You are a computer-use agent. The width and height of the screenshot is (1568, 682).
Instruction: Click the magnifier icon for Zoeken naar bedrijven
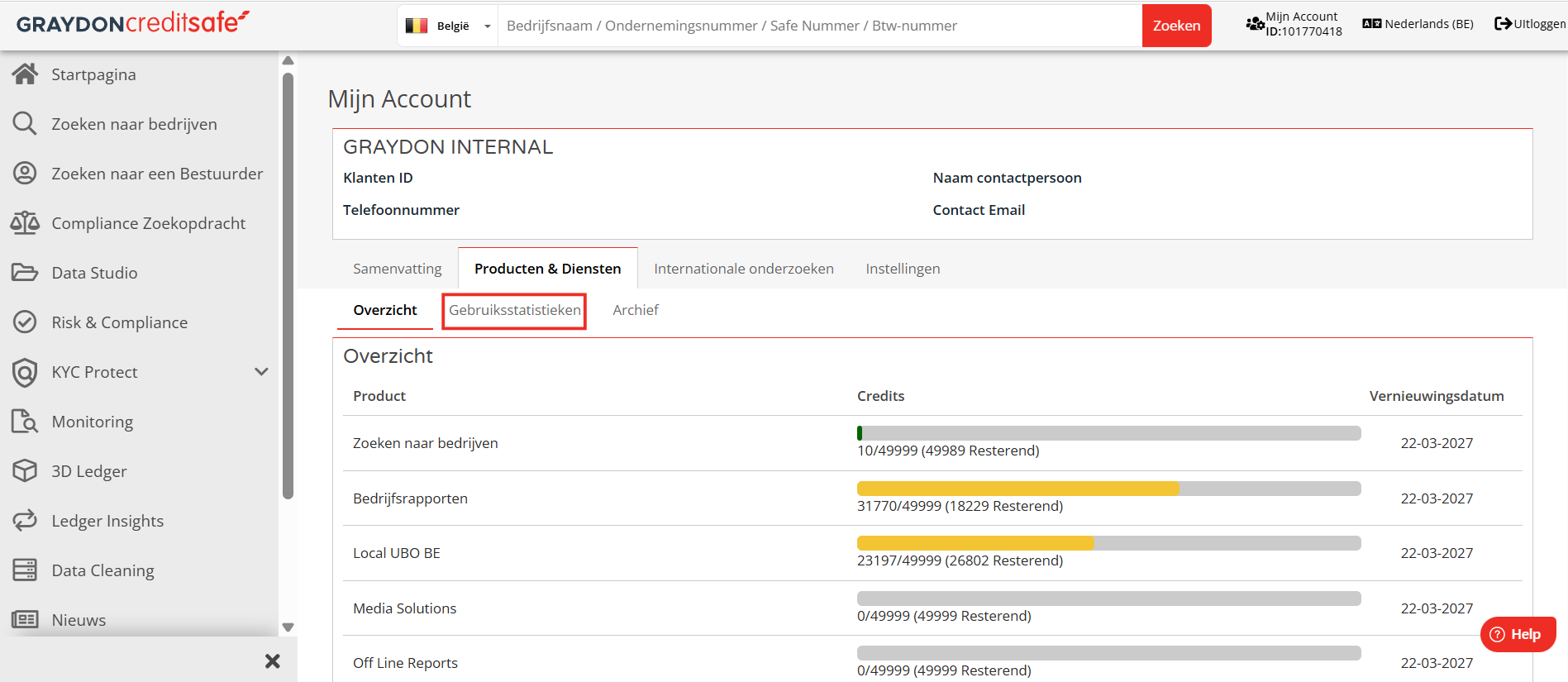(25, 124)
